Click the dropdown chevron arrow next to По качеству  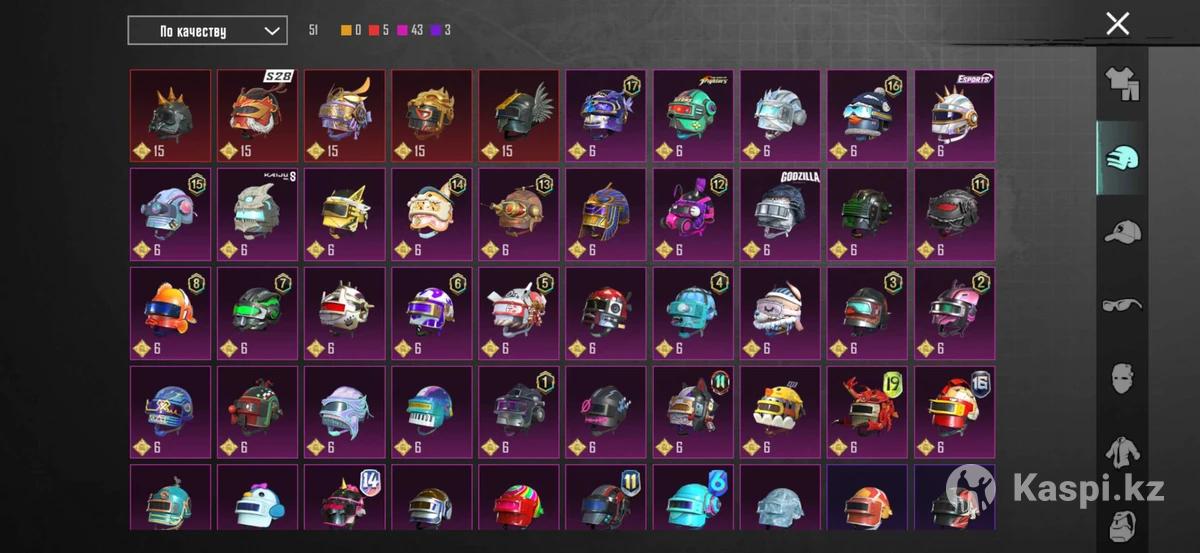point(271,31)
